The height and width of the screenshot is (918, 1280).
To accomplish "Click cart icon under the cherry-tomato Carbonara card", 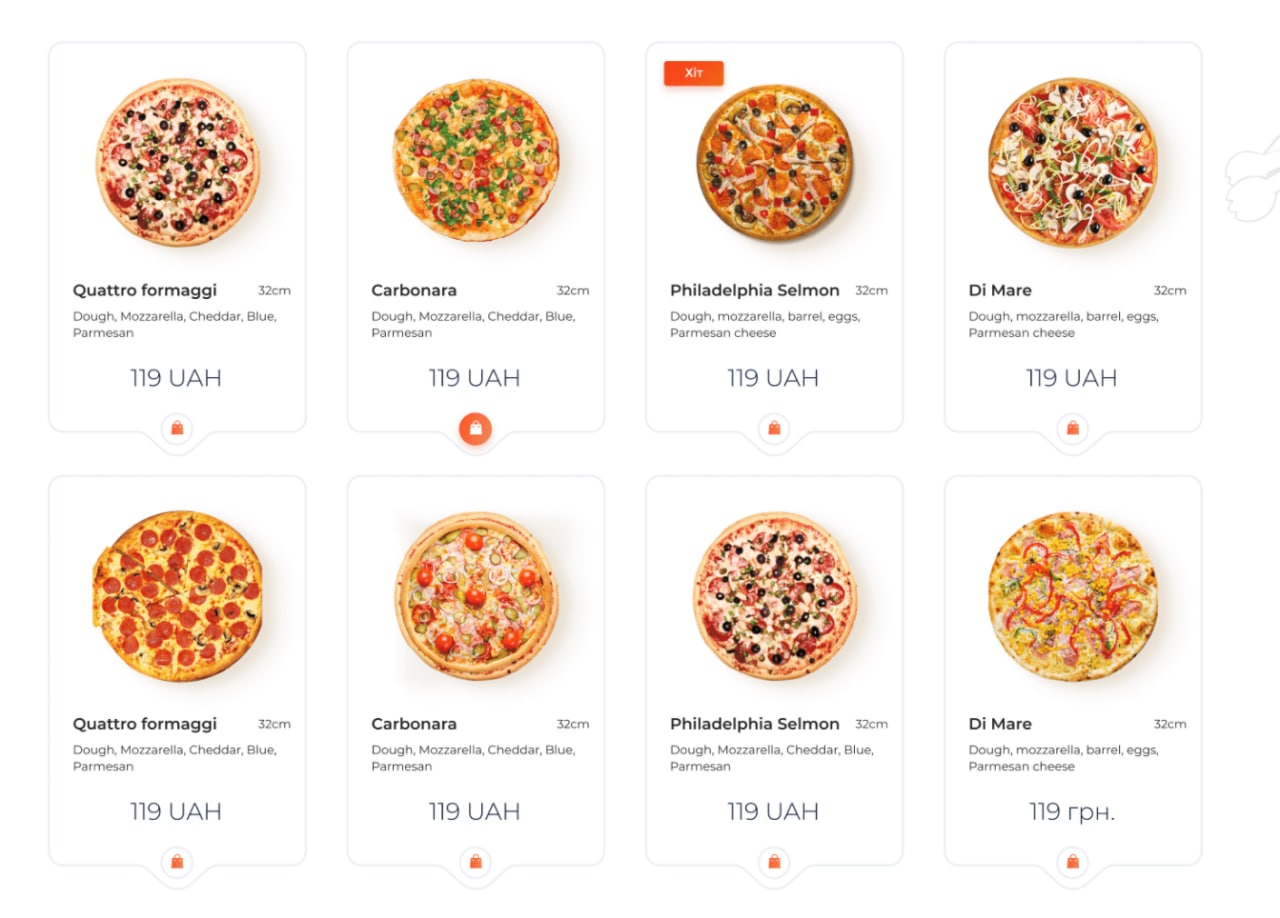I will pos(475,862).
